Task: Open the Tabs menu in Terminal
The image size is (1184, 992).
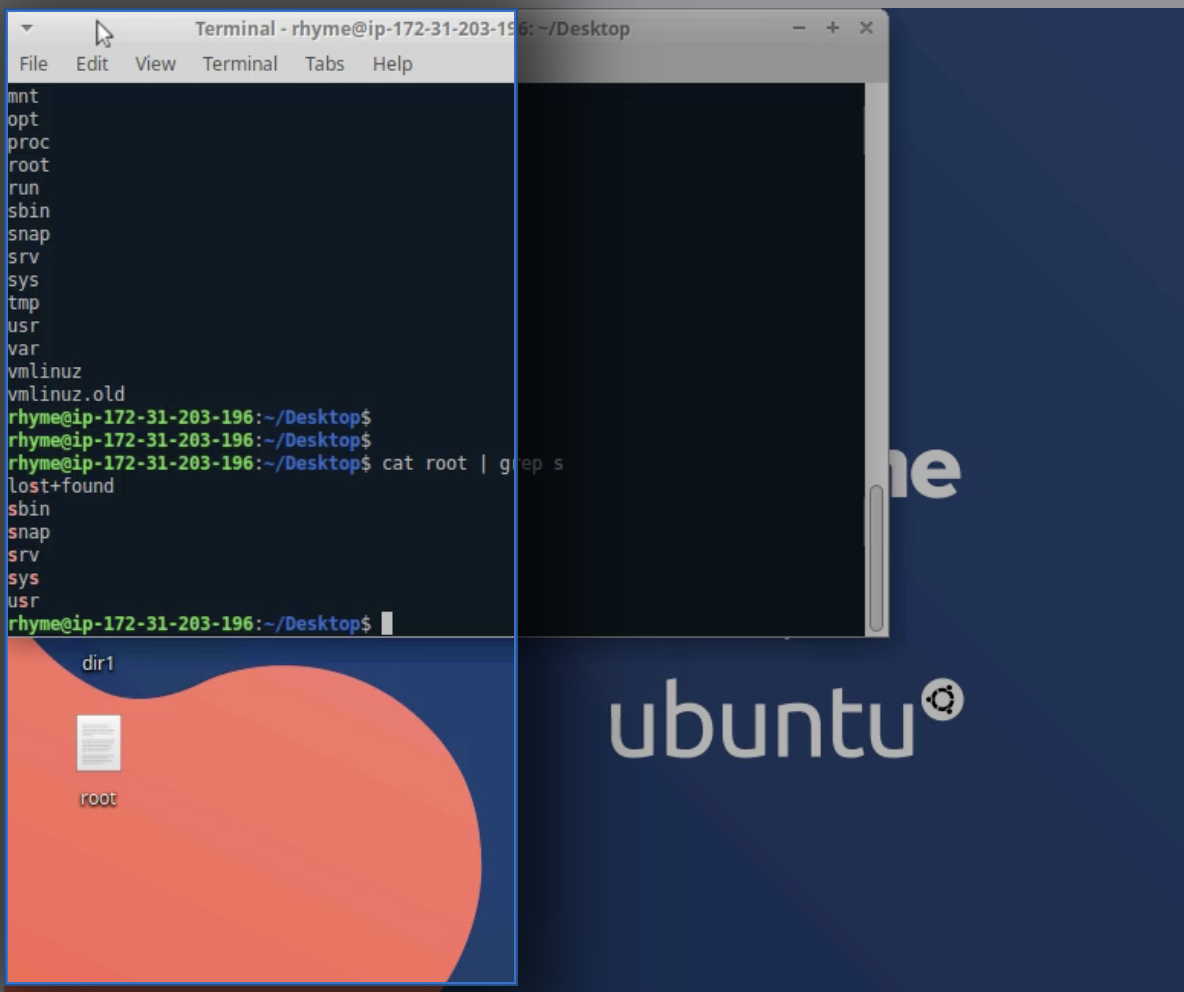Action: 325,64
